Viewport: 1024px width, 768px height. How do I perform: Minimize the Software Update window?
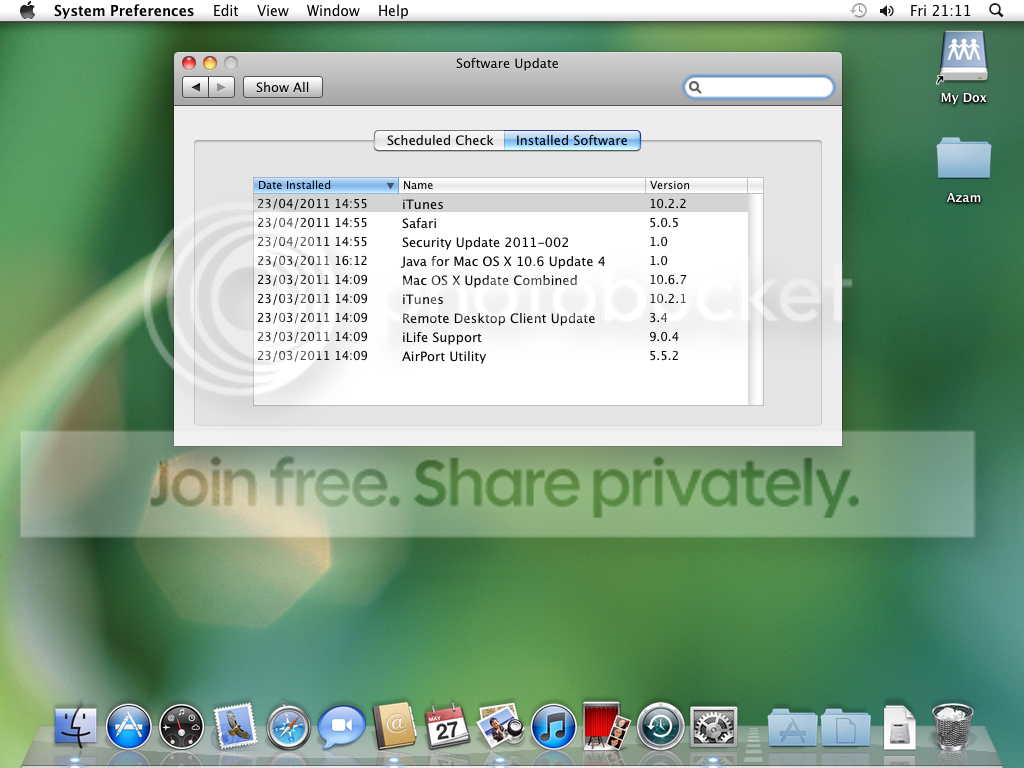pyautogui.click(x=210, y=63)
